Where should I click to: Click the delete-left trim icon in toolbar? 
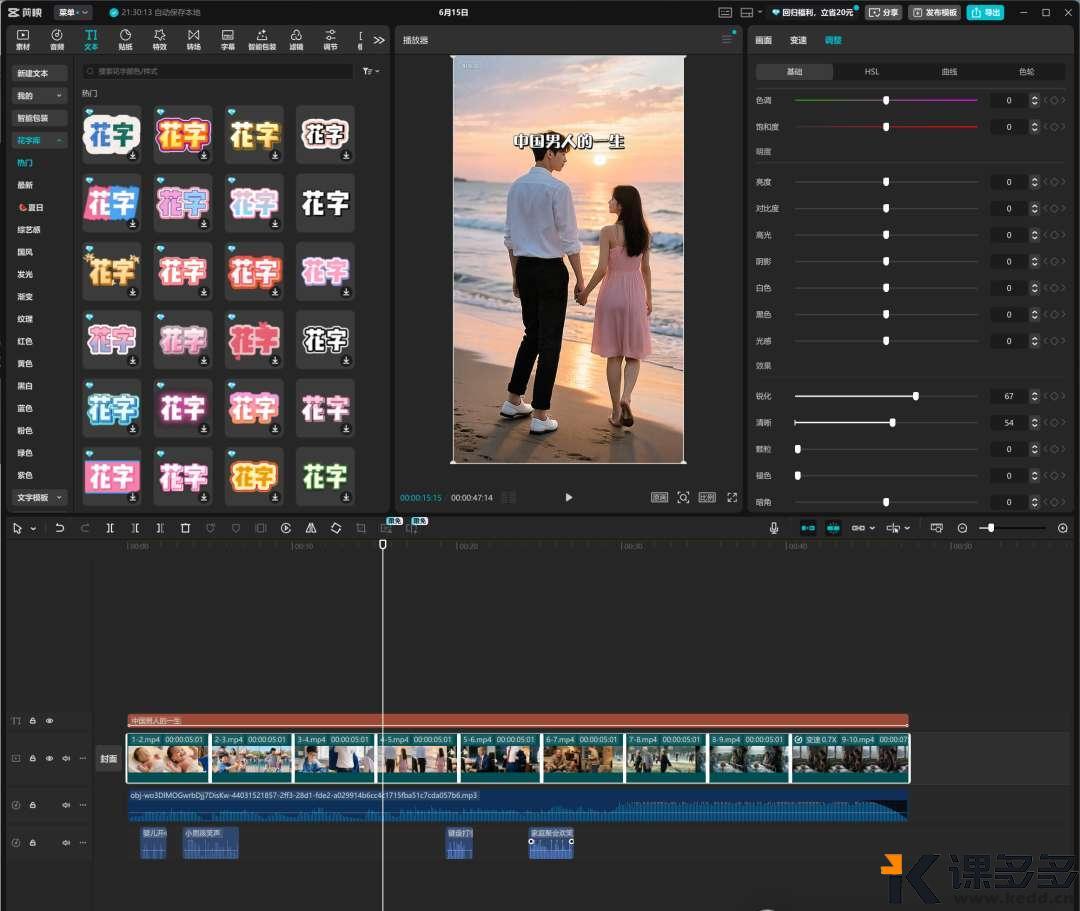(x=135, y=528)
